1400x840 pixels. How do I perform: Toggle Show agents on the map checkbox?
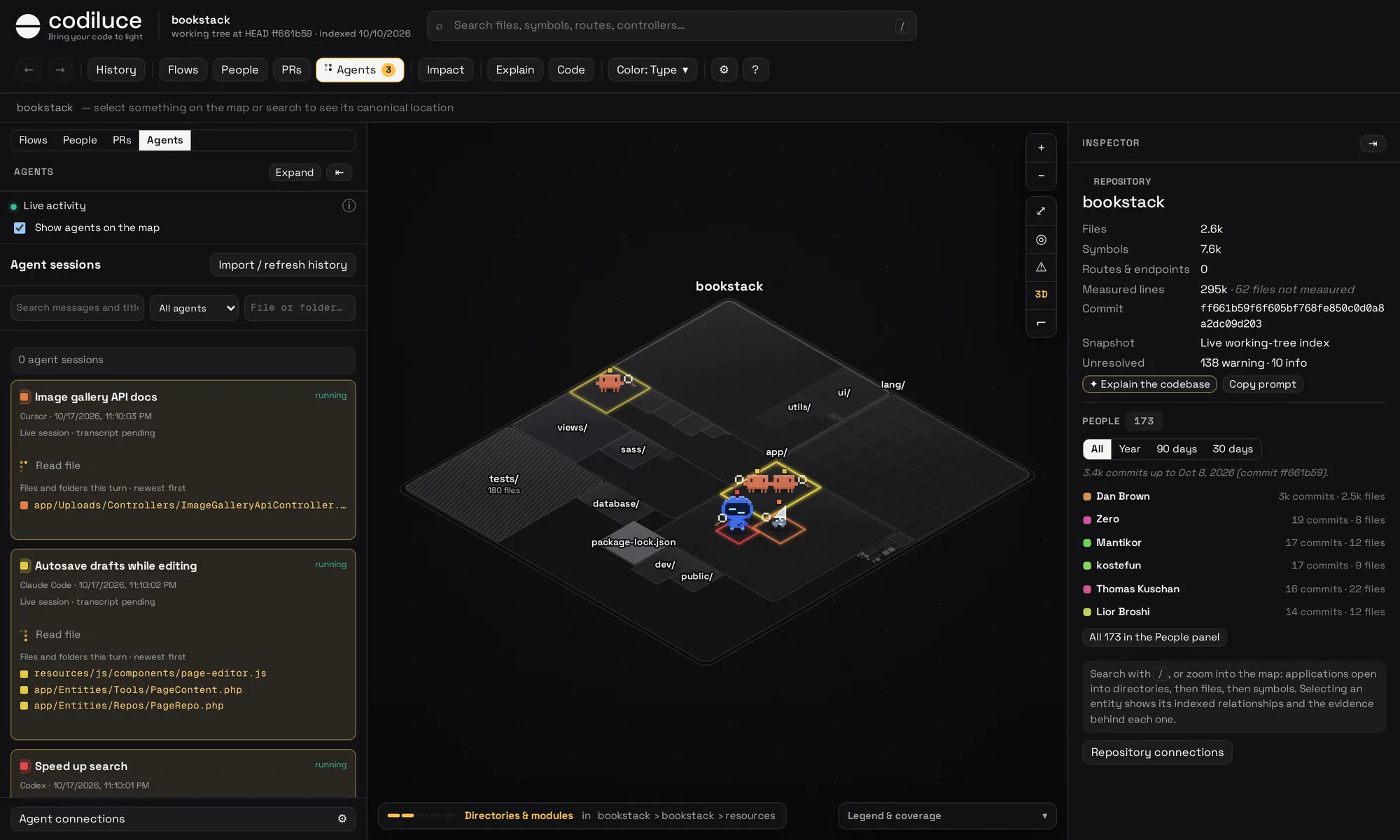point(20,228)
